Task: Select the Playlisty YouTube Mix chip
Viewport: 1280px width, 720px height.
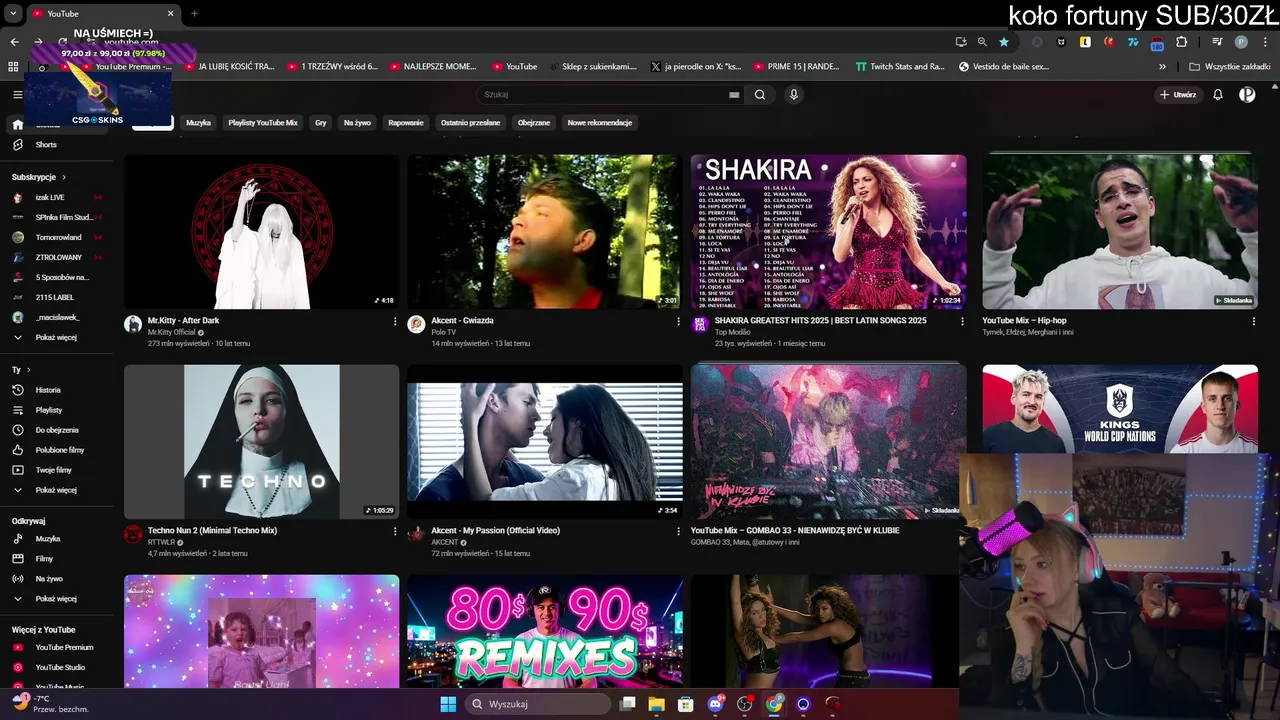Action: [x=263, y=123]
